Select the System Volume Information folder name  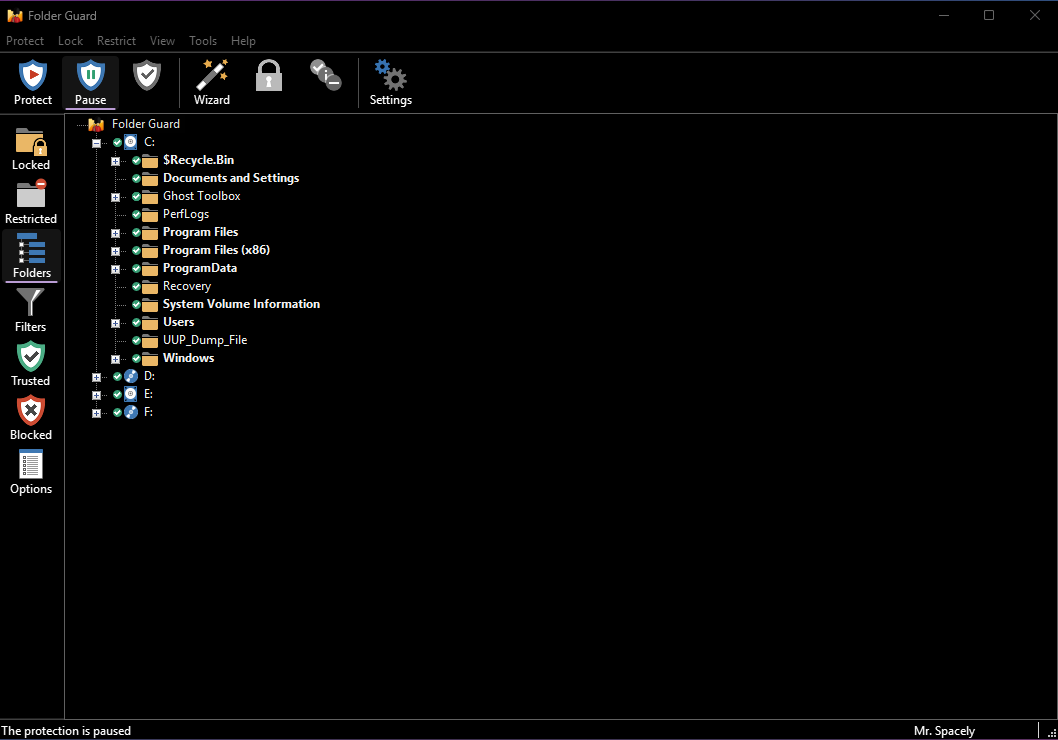(x=241, y=304)
